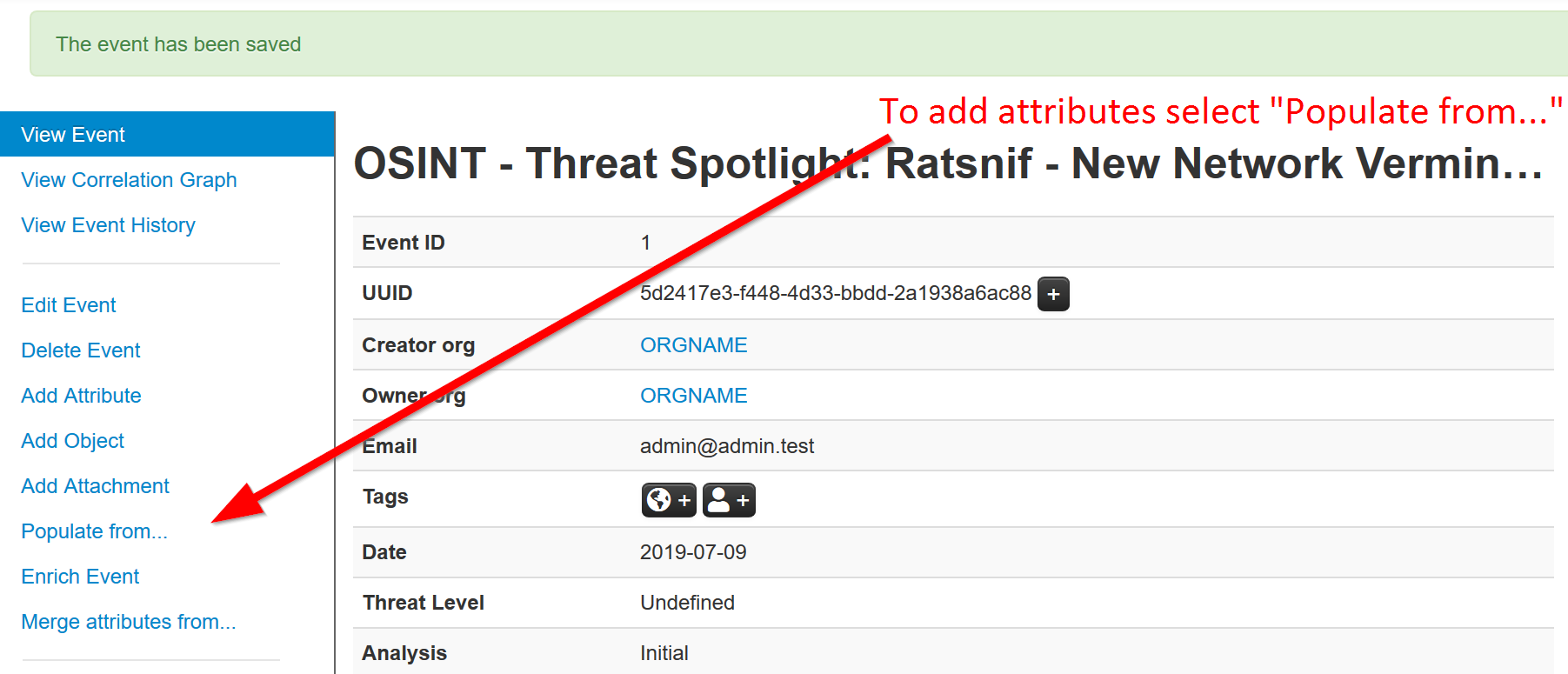Select Add Object in the sidebar

[x=73, y=441]
